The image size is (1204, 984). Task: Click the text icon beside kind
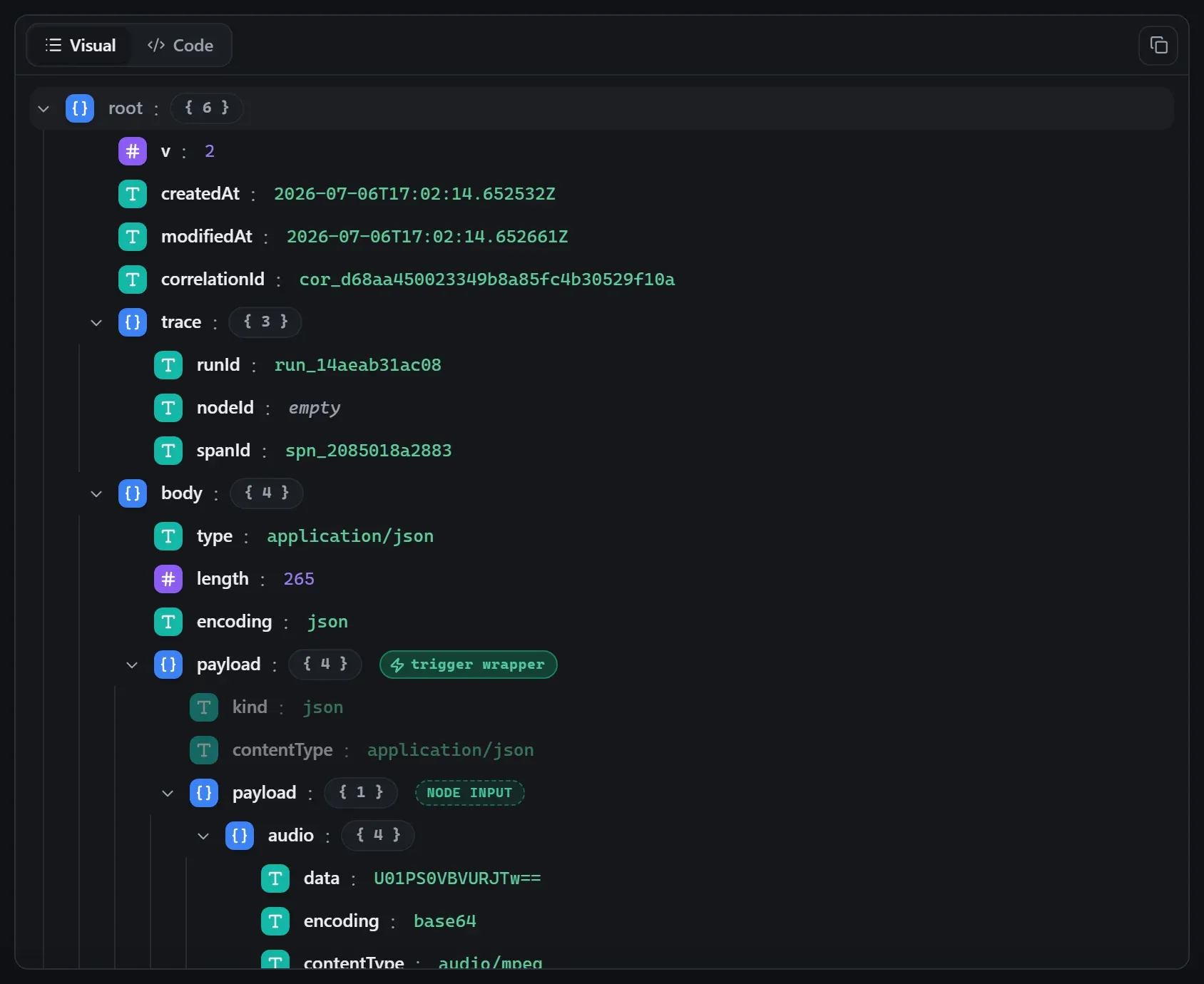coord(204,707)
